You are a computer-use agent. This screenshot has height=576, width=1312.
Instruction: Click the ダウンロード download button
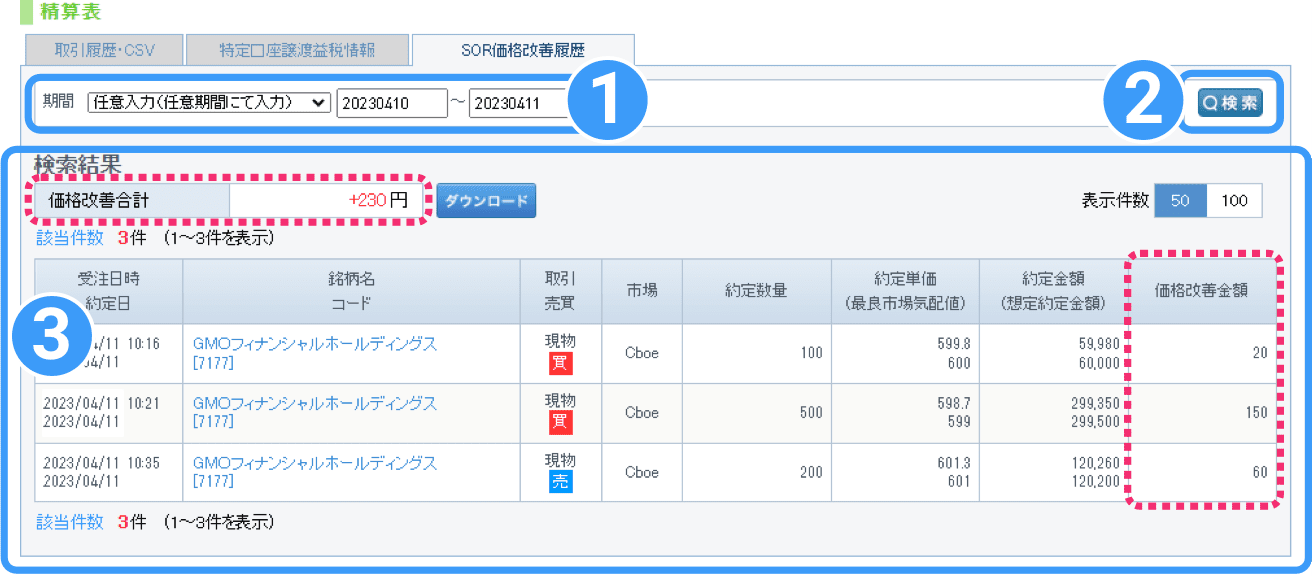click(486, 200)
